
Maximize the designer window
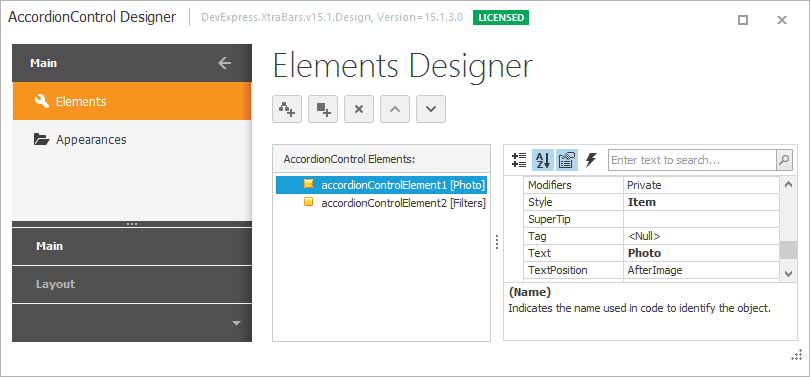(x=743, y=20)
